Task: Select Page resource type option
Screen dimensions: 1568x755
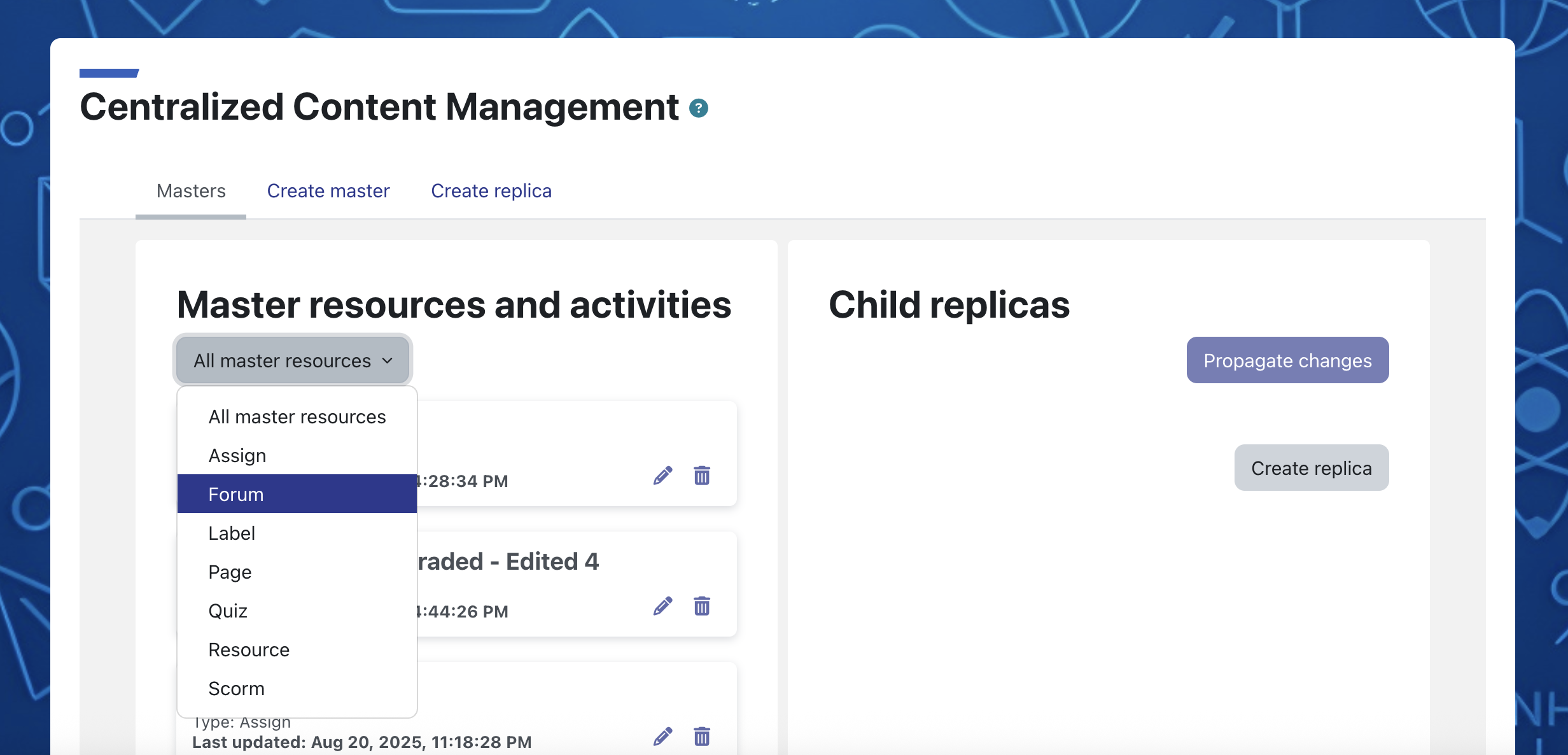Action: coord(297,572)
